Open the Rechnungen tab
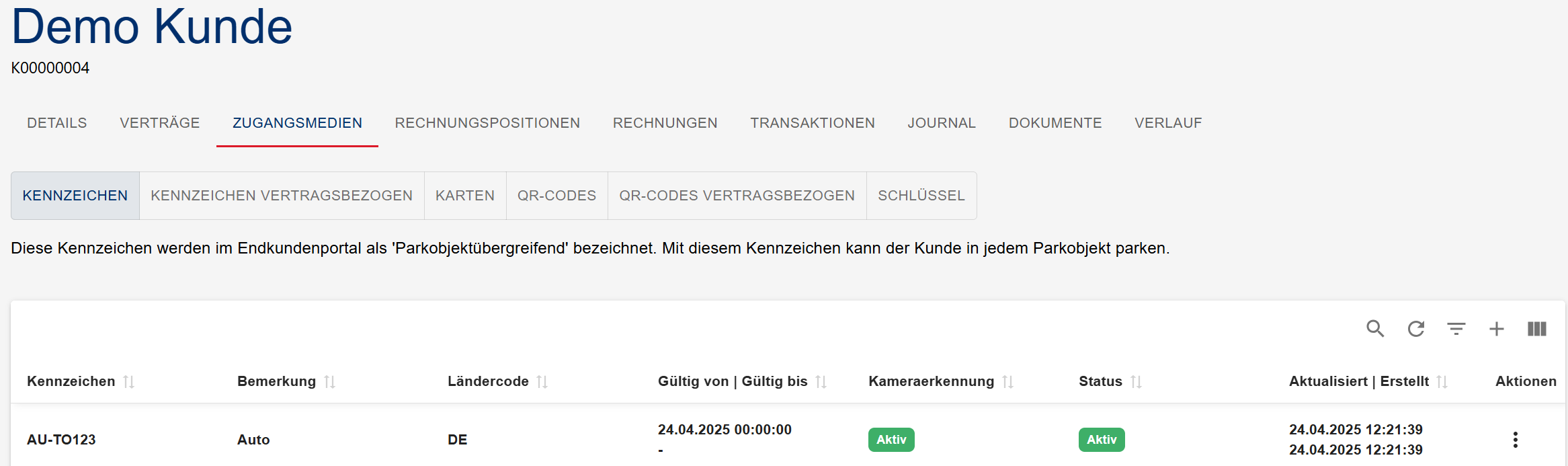The height and width of the screenshot is (466, 1568). (665, 123)
